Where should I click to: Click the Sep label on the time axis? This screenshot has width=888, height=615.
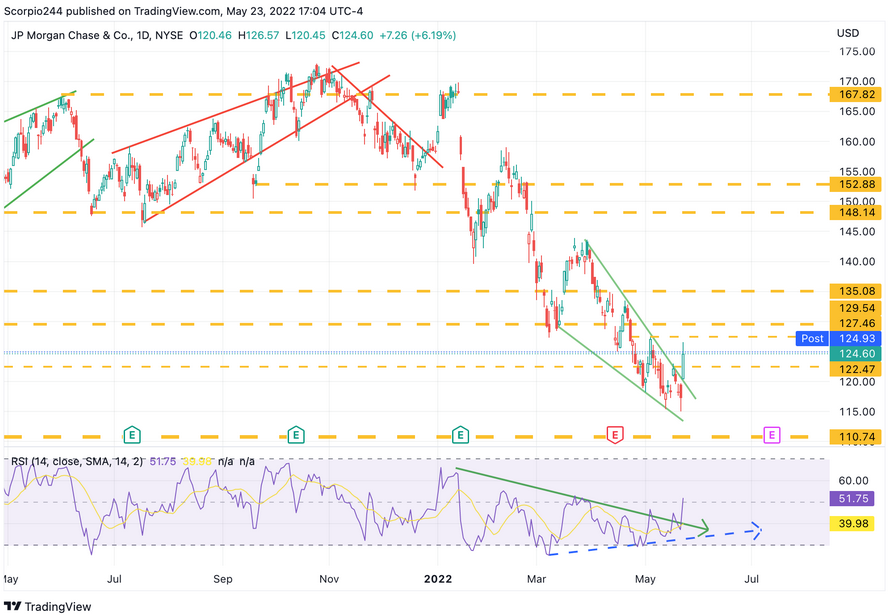point(223,579)
